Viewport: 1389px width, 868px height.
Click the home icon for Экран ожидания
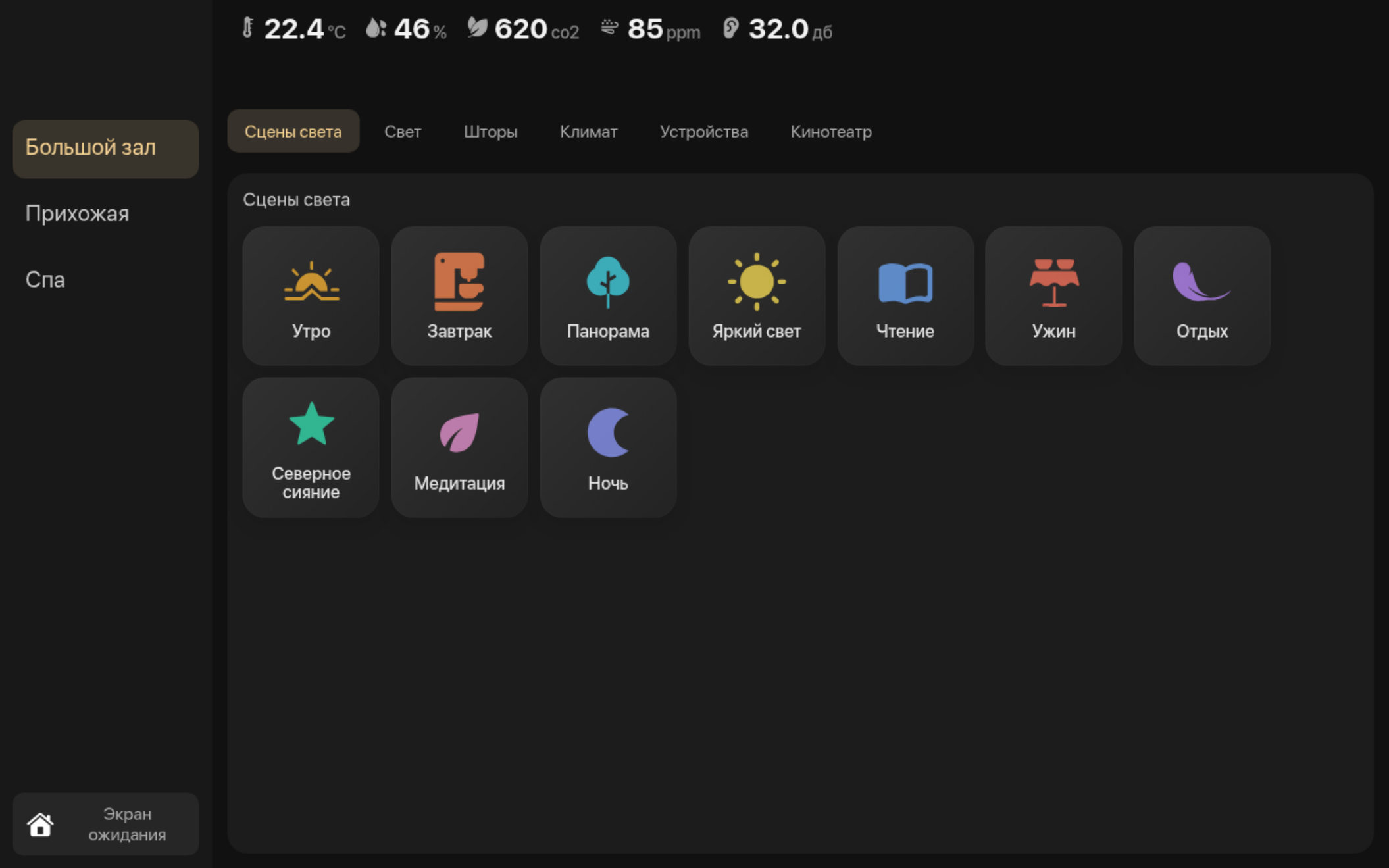point(40,824)
